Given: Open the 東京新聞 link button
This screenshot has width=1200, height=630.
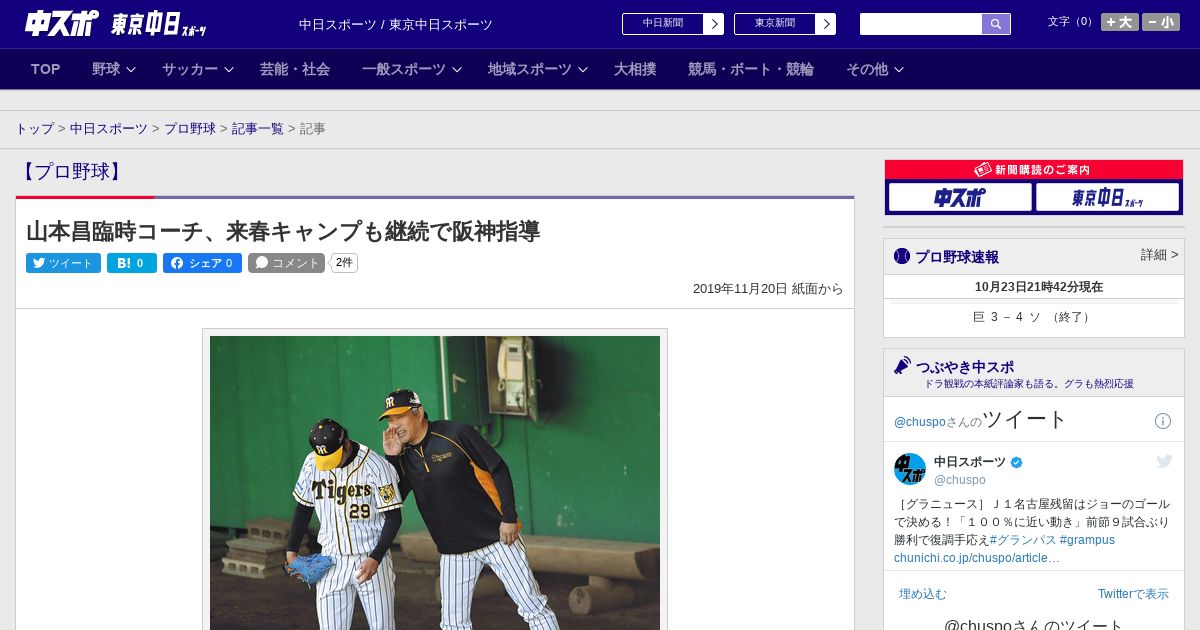Looking at the screenshot, I should point(775,24).
